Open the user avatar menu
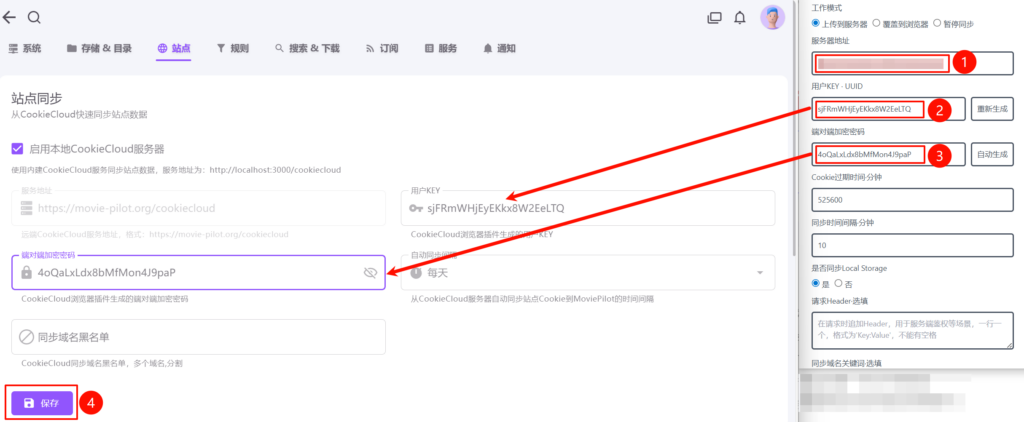 coord(772,17)
